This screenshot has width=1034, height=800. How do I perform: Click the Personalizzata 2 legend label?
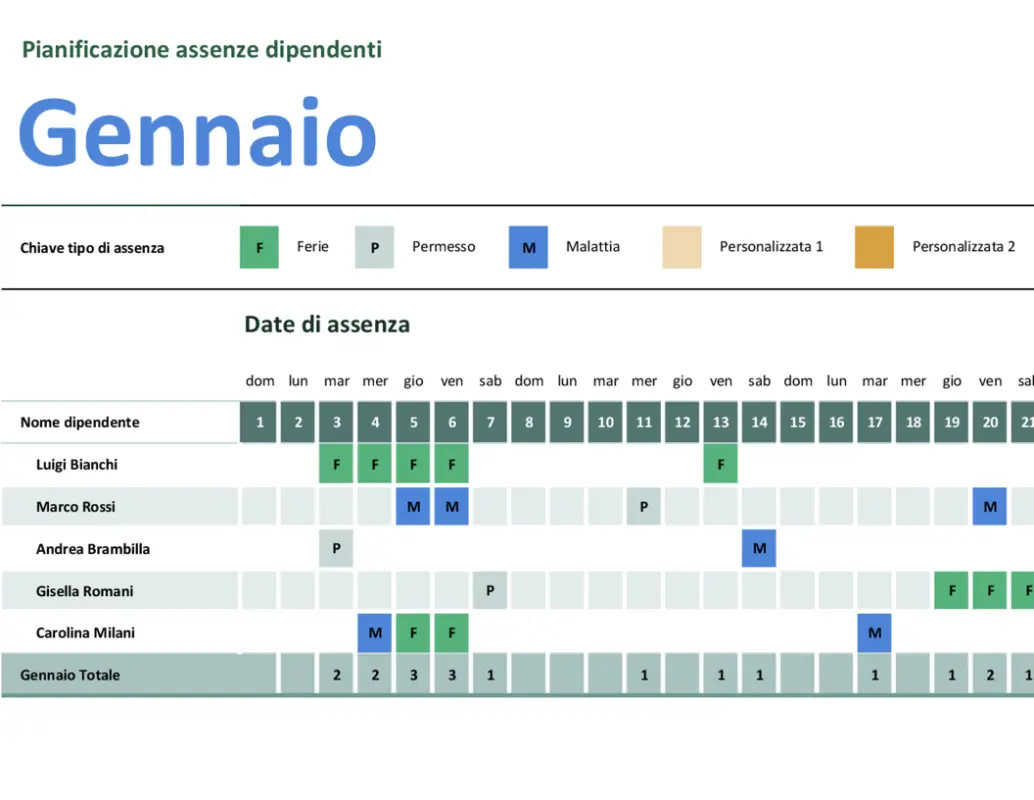[963, 247]
